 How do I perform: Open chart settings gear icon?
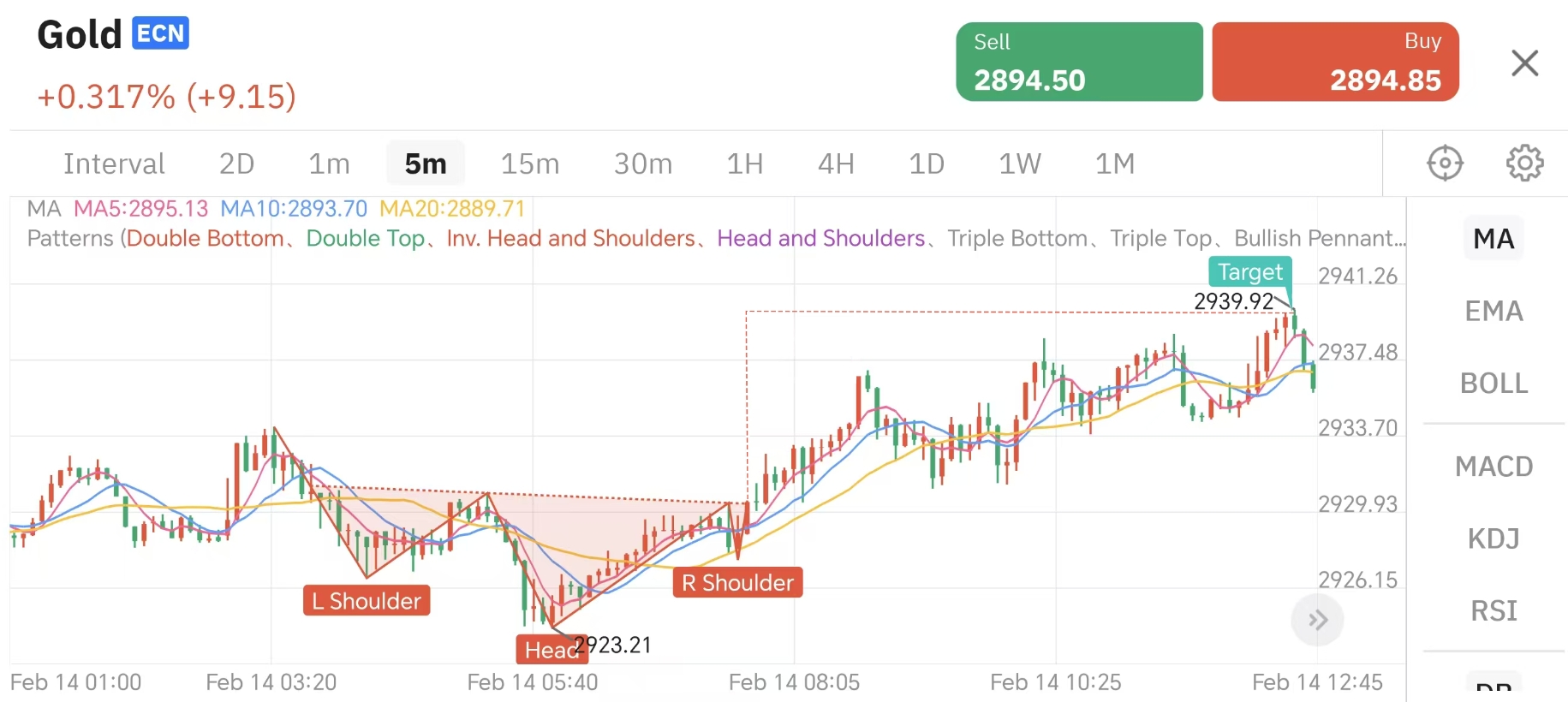(x=1524, y=163)
